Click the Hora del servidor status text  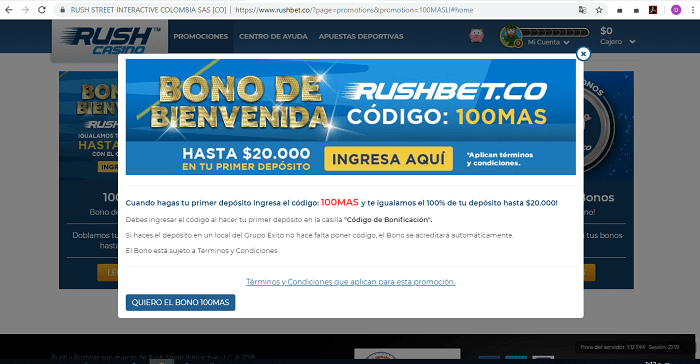612,347
